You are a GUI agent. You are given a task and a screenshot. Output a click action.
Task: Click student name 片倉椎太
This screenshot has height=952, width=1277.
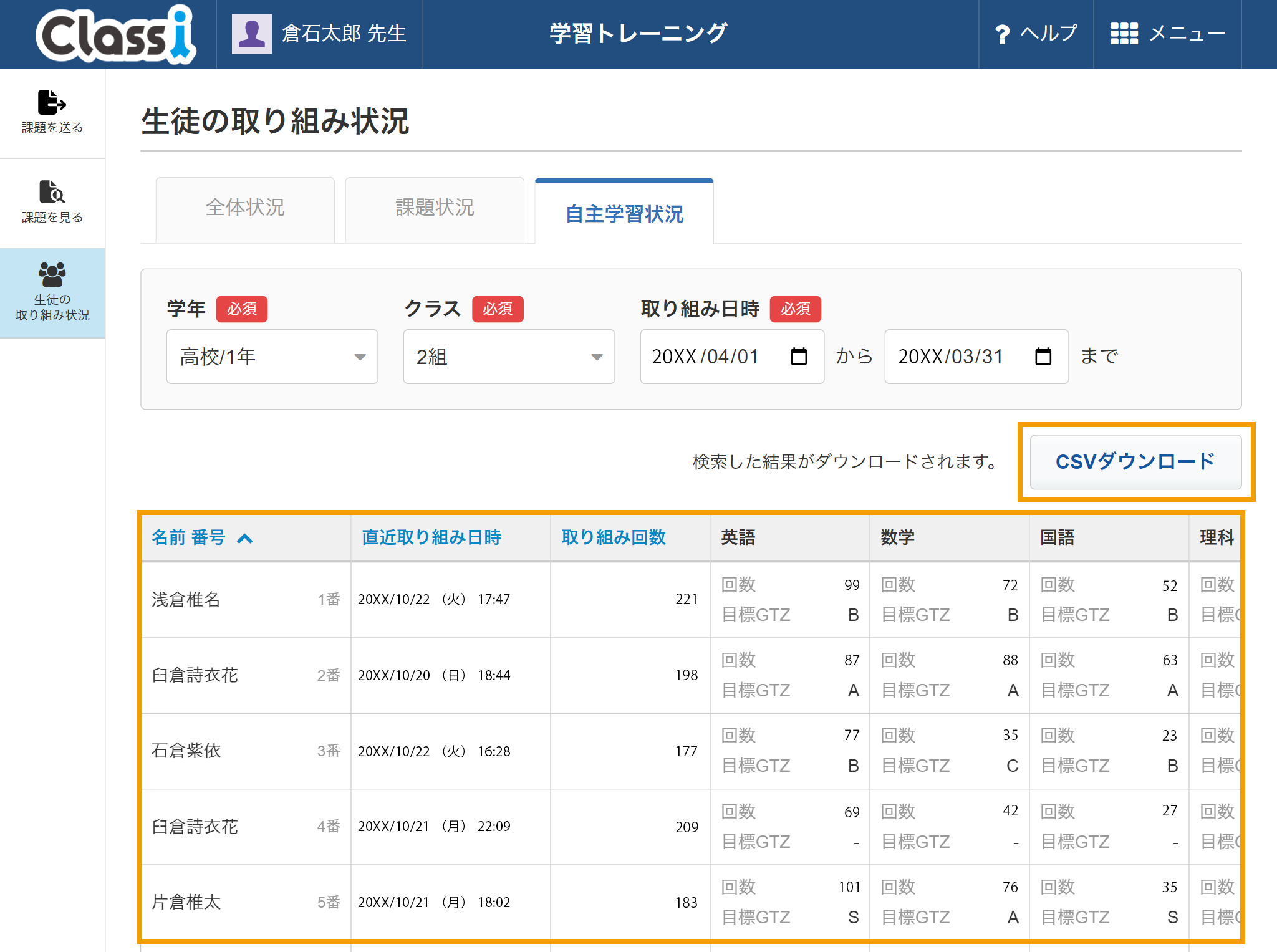[x=186, y=902]
